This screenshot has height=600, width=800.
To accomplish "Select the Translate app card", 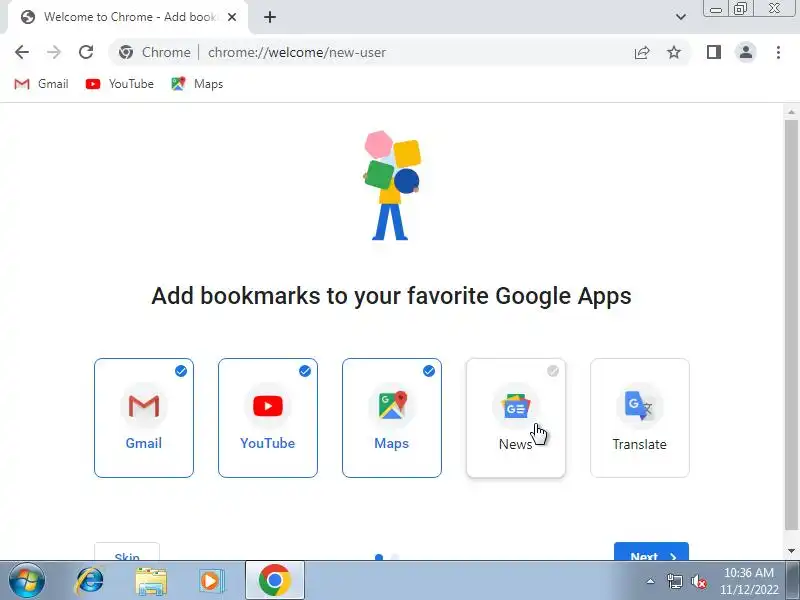I will [640, 418].
